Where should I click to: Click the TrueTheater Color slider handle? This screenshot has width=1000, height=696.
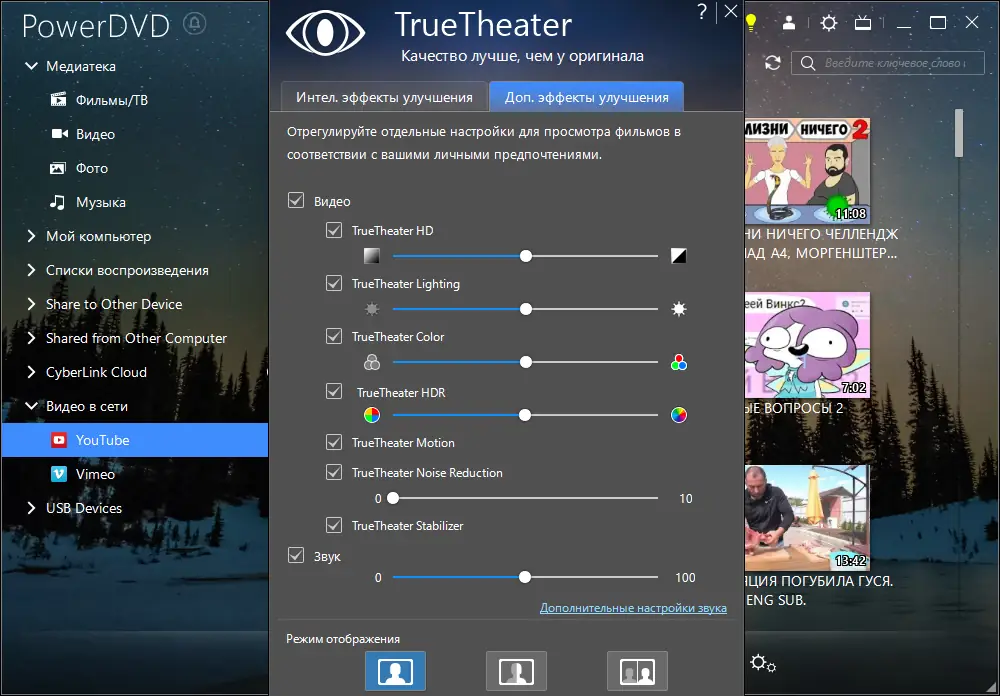point(526,362)
